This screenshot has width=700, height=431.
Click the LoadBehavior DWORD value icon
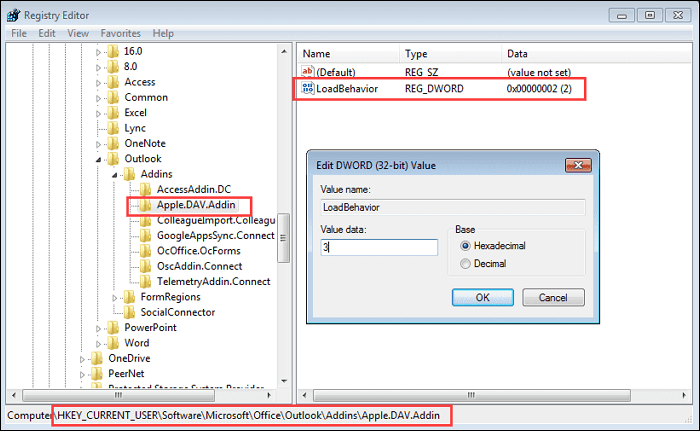click(x=308, y=90)
